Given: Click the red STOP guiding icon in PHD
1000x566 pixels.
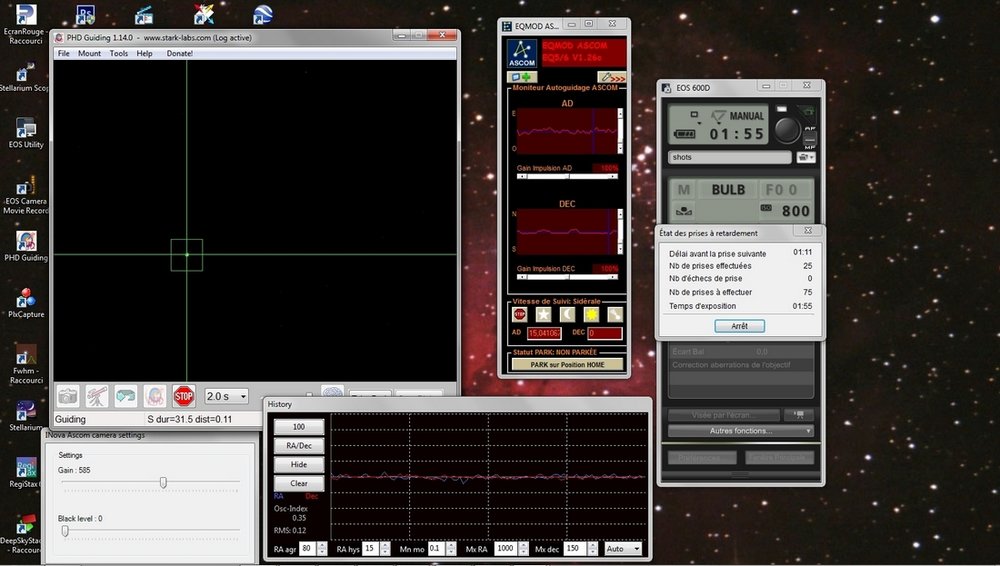Looking at the screenshot, I should tap(184, 396).
